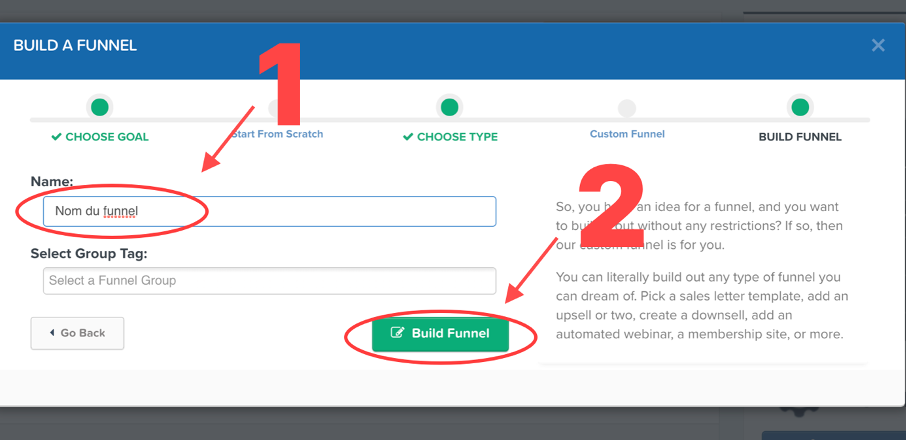Screen dimensions: 906x440
Task: Click the Build Funnel step circle
Action: pyautogui.click(x=800, y=107)
